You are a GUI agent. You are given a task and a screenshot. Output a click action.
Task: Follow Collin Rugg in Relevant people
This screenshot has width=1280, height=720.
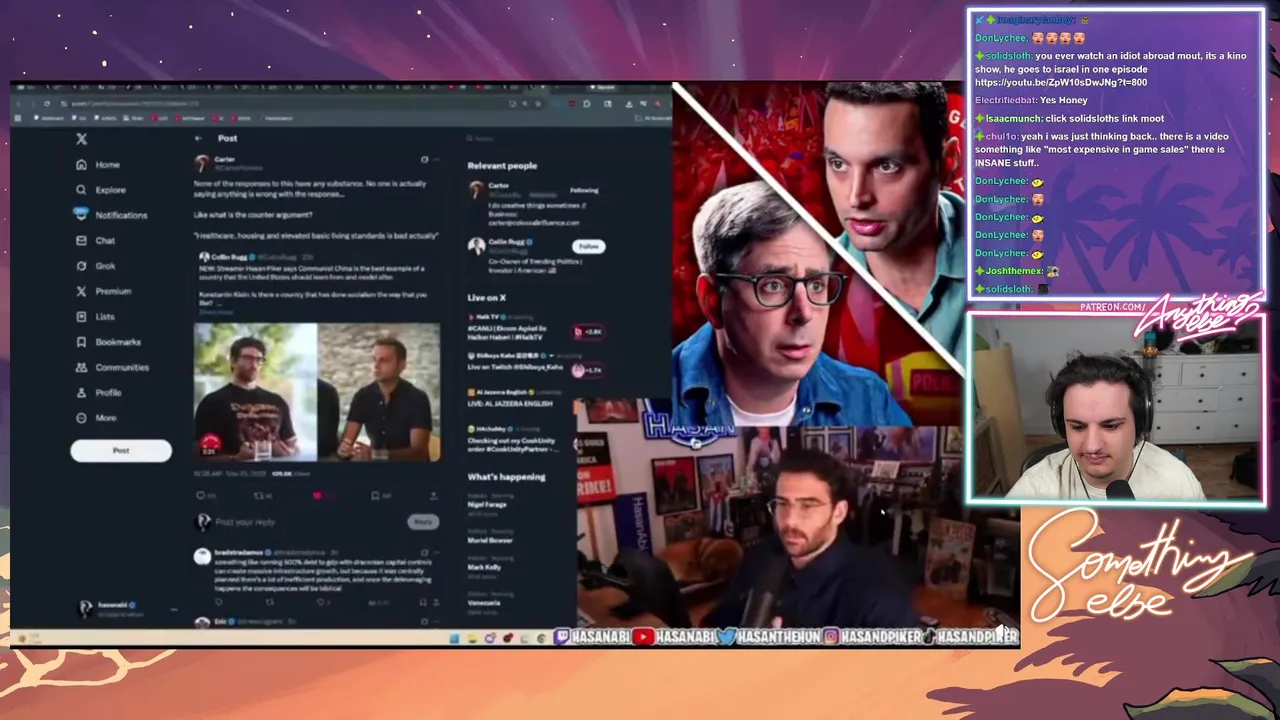pyautogui.click(x=588, y=246)
